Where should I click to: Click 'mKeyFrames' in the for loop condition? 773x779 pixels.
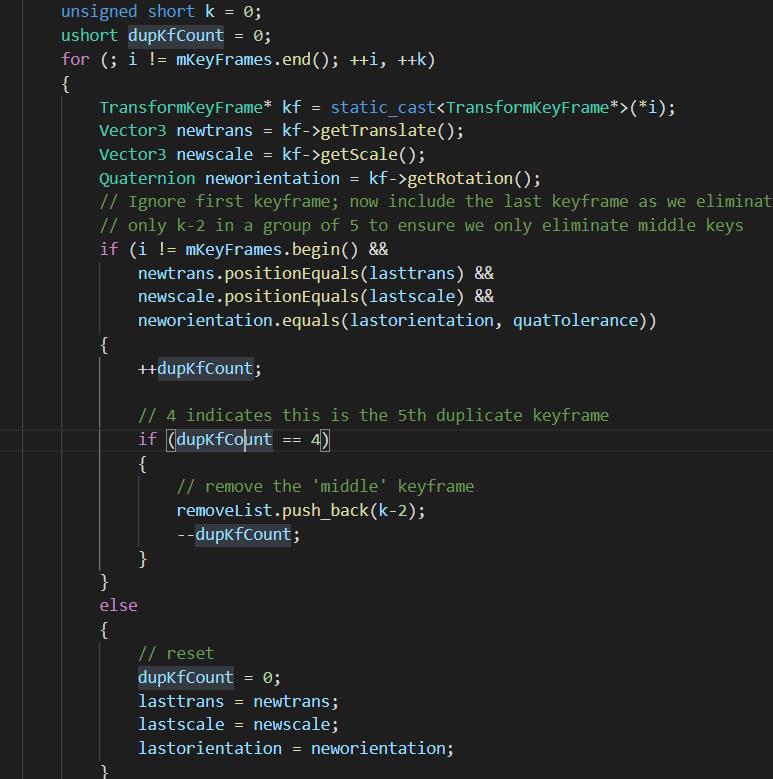point(224,59)
